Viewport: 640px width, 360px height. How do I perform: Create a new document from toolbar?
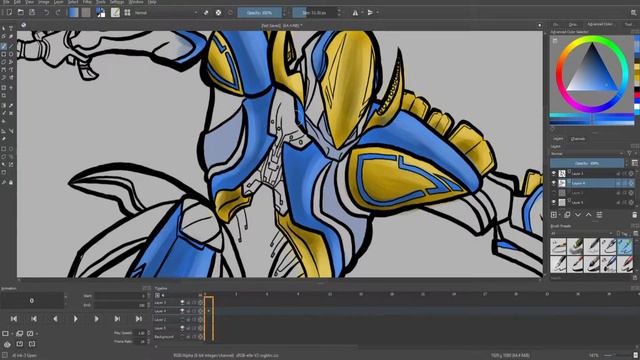click(x=9, y=13)
